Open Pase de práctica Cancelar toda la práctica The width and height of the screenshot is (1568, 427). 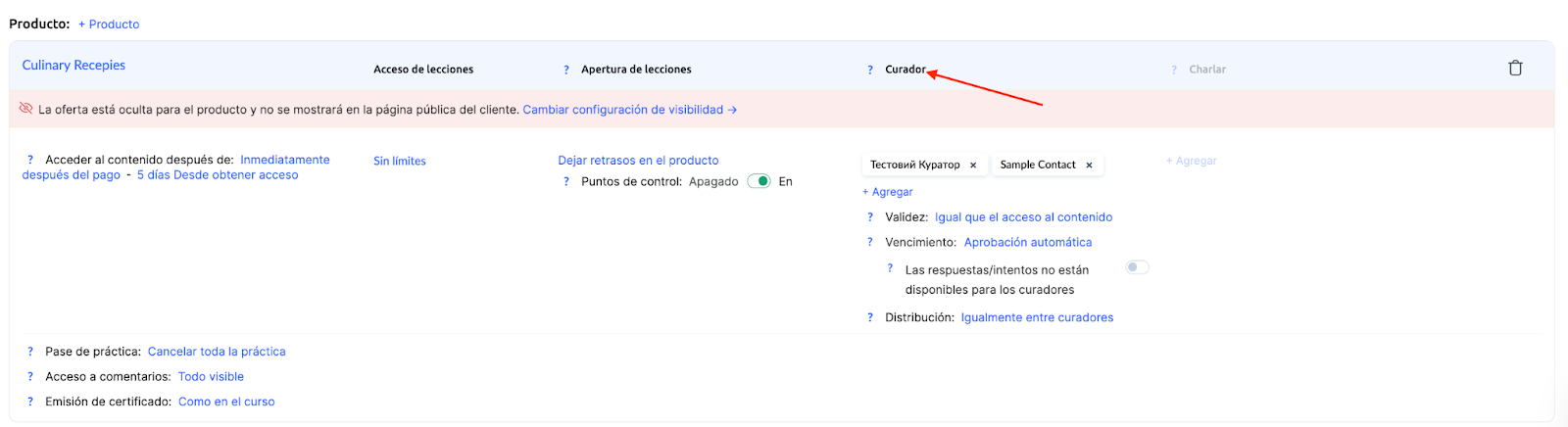click(217, 352)
